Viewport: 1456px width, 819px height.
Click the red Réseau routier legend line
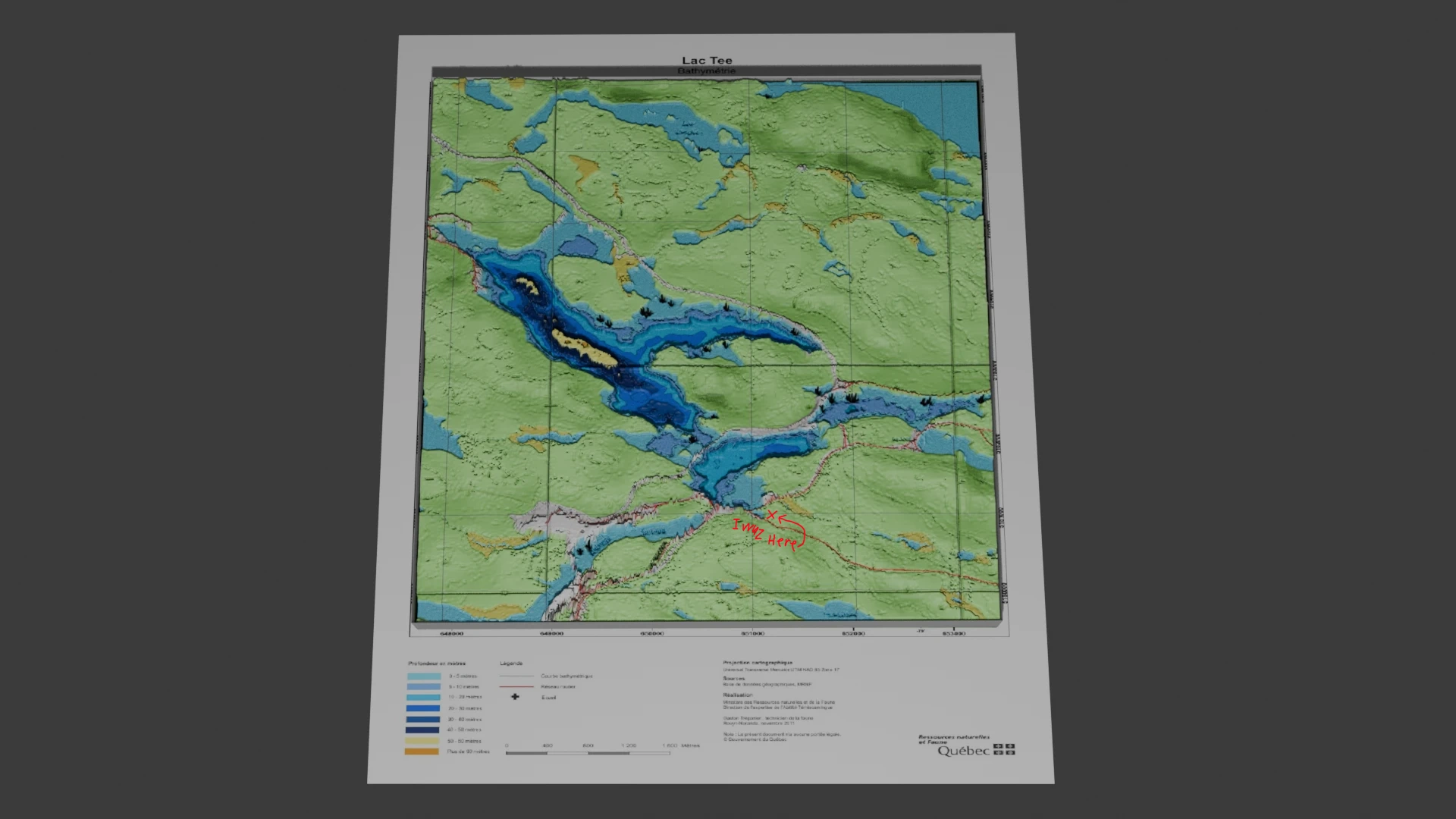coord(516,686)
